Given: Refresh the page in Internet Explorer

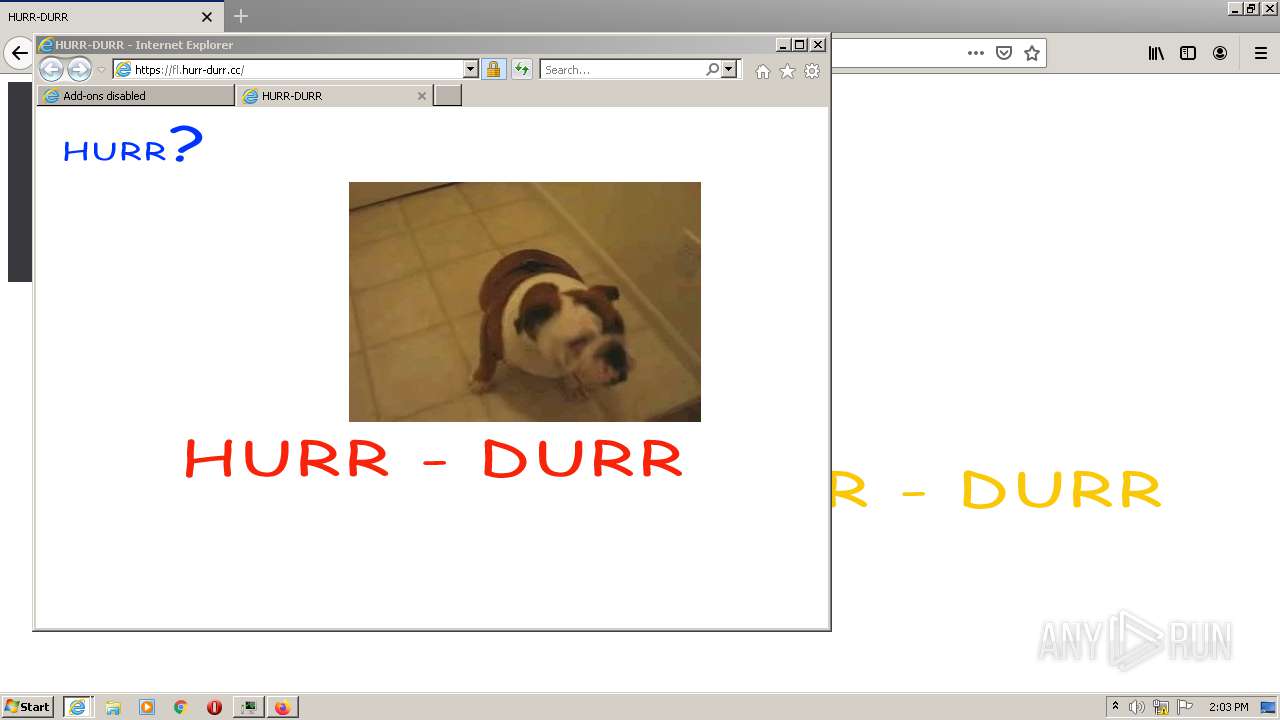Looking at the screenshot, I should [x=522, y=70].
